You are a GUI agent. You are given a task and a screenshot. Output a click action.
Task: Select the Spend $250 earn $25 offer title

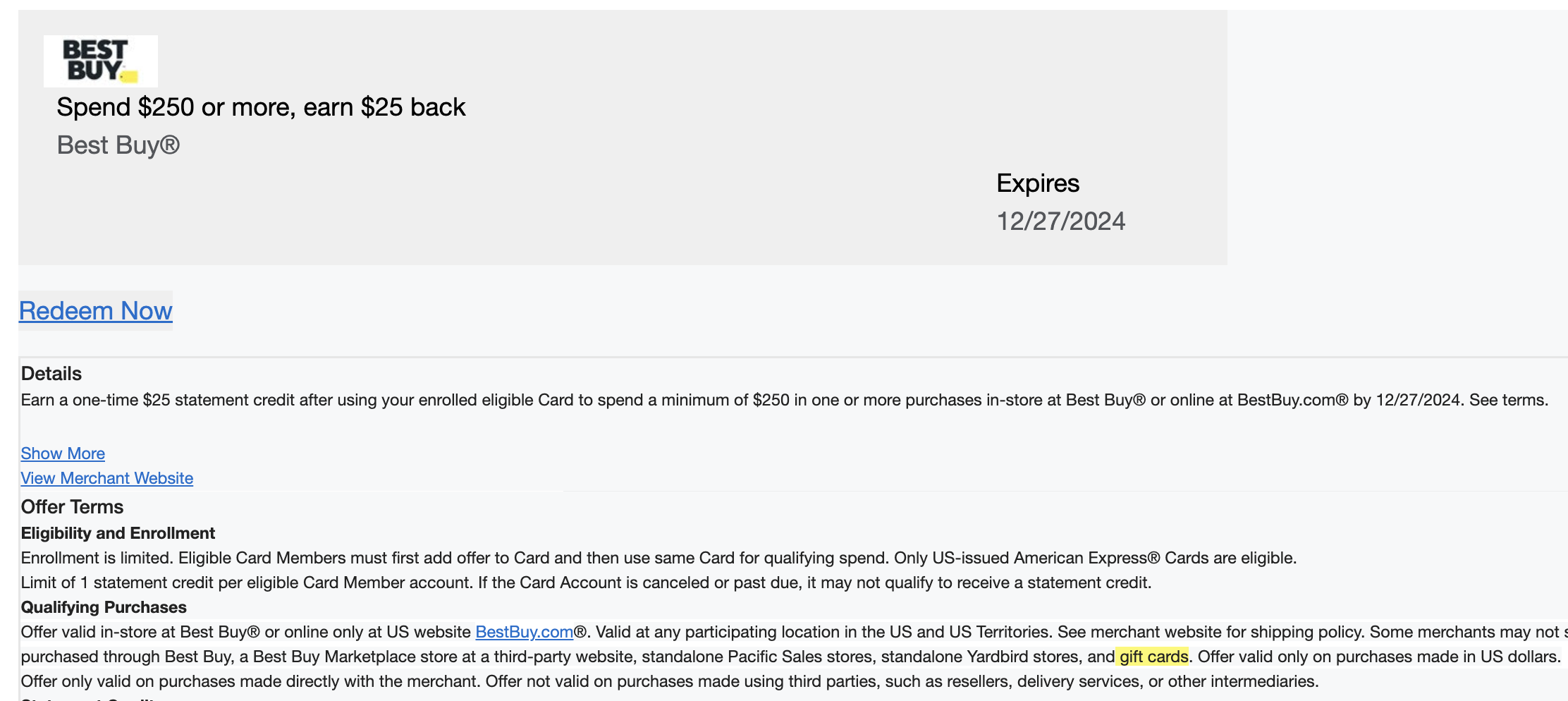pos(261,106)
